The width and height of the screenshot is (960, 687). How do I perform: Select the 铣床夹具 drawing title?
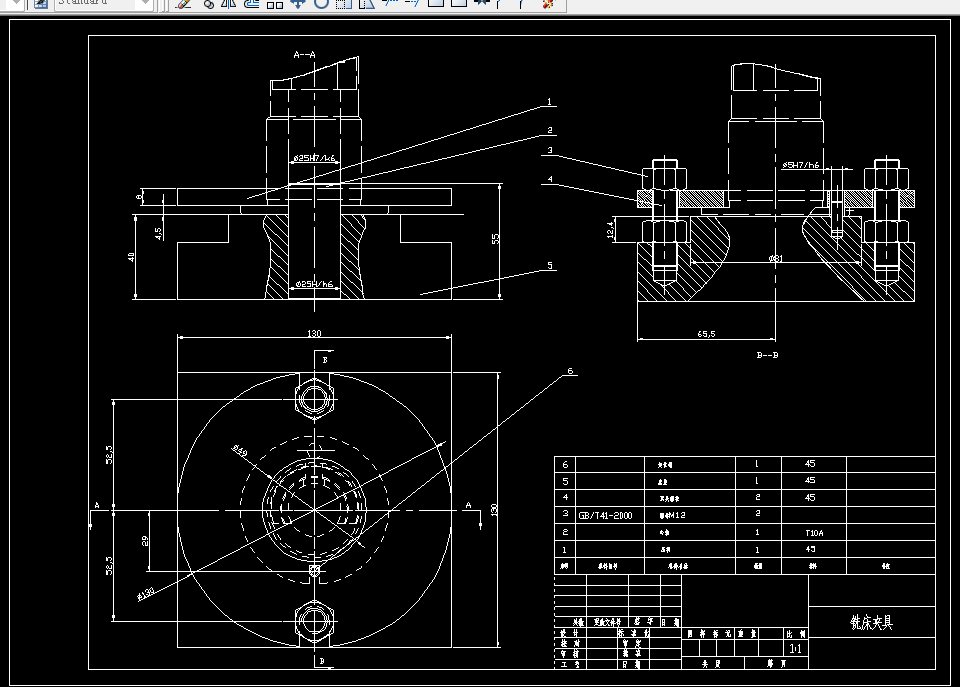point(871,623)
